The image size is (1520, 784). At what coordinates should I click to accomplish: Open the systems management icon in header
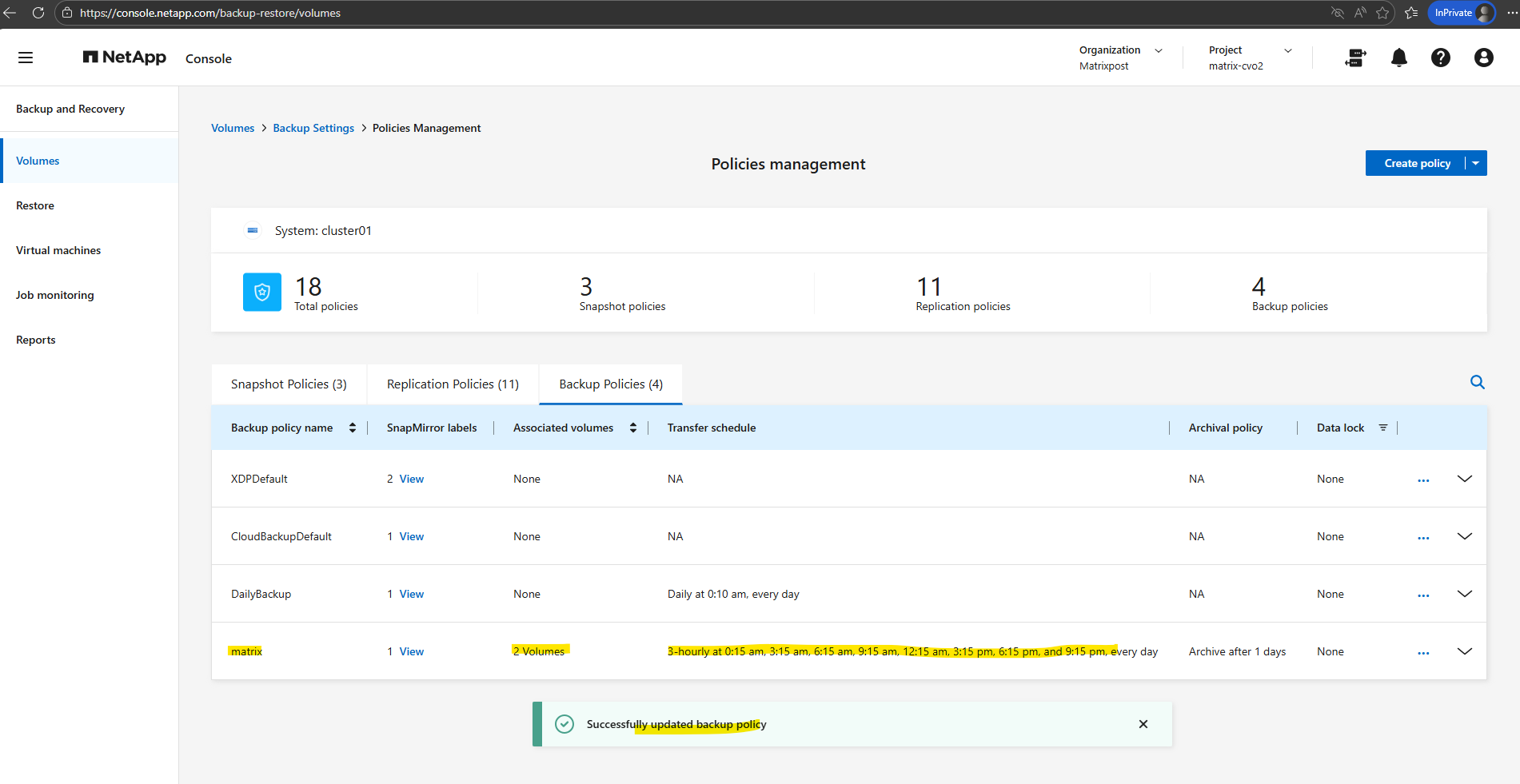1355,58
